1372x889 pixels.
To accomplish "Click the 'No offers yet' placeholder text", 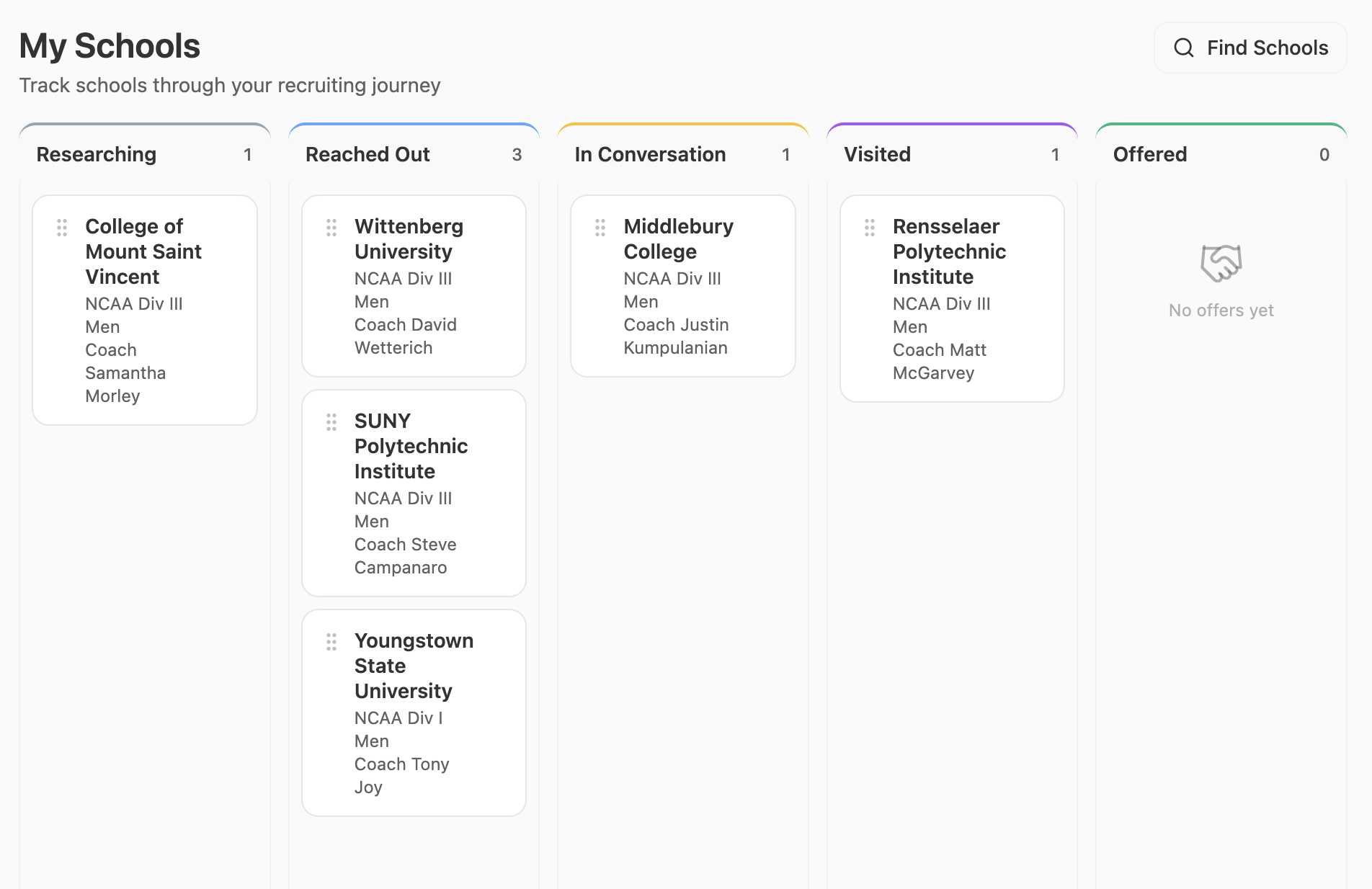I will click(1221, 310).
